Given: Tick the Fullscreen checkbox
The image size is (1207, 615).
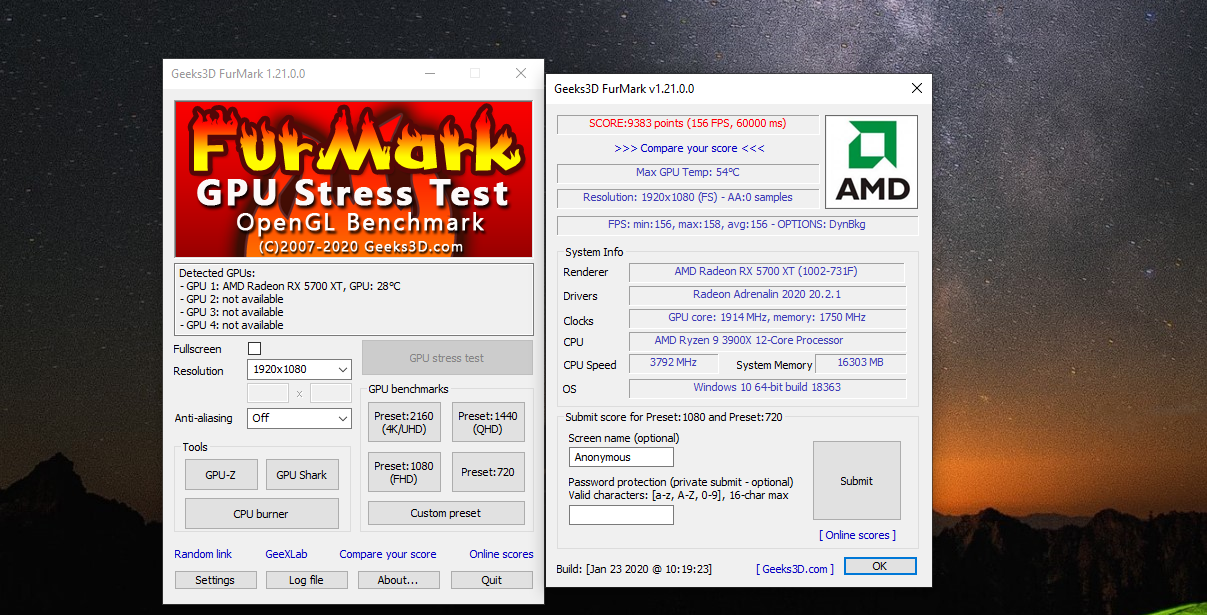Looking at the screenshot, I should coord(254,348).
